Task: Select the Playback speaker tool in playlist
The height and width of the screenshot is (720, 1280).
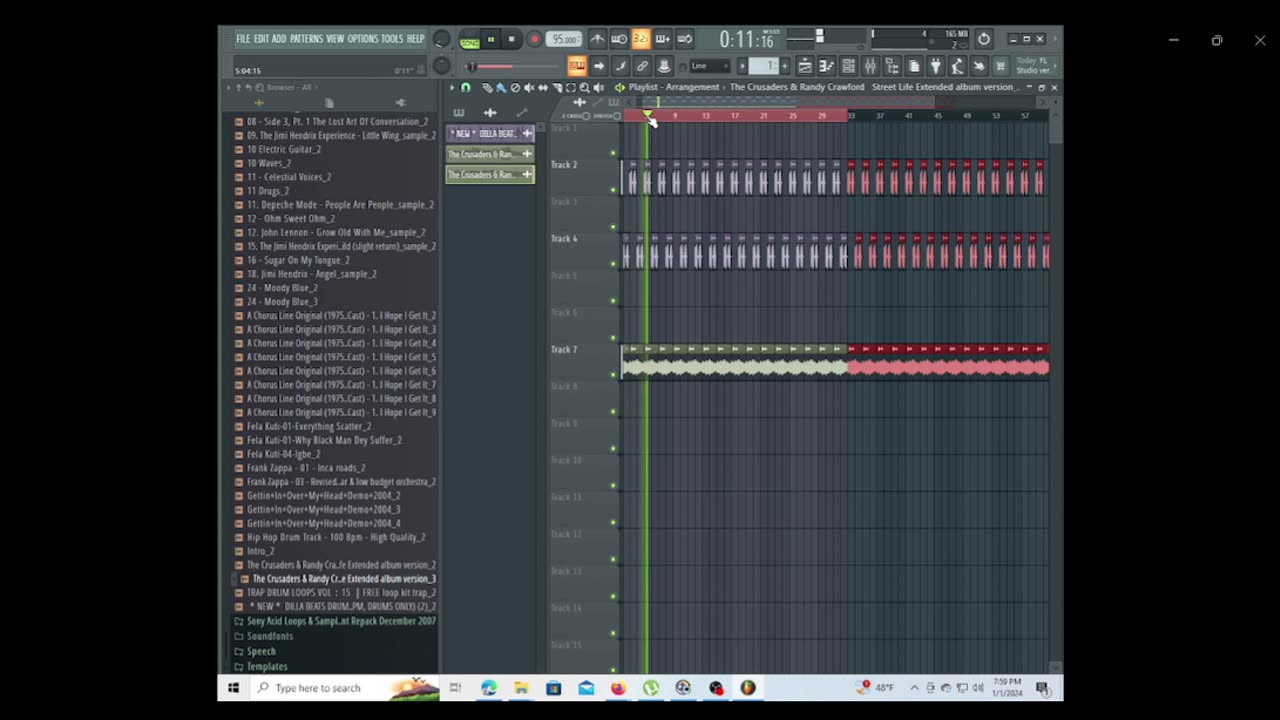Action: click(x=598, y=88)
